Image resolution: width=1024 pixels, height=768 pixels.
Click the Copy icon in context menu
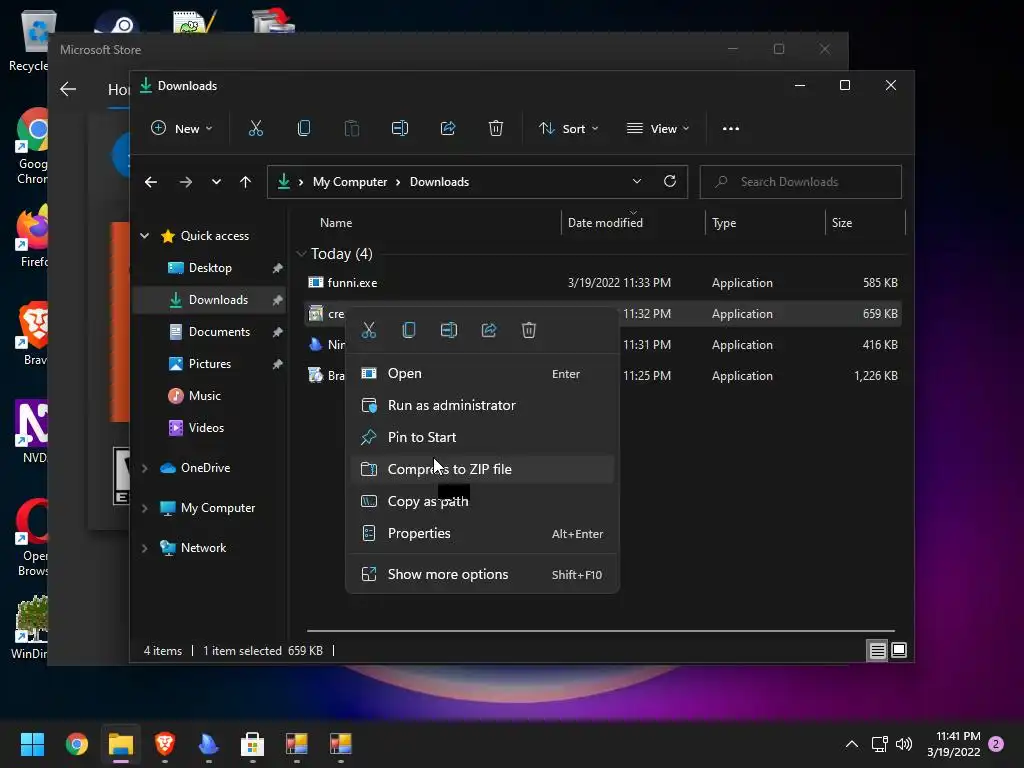pyautogui.click(x=409, y=330)
